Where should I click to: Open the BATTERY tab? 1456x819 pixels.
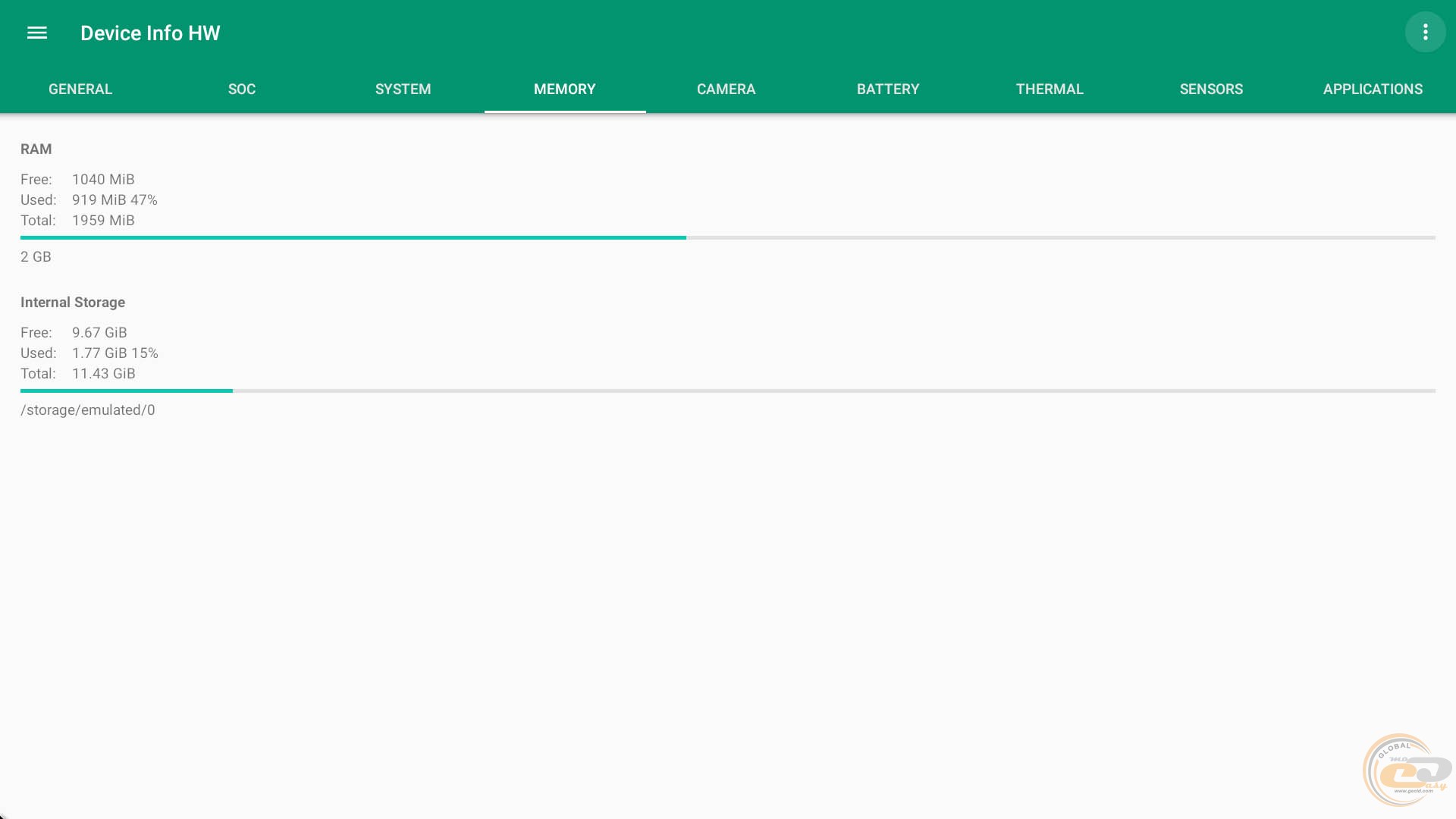(888, 89)
